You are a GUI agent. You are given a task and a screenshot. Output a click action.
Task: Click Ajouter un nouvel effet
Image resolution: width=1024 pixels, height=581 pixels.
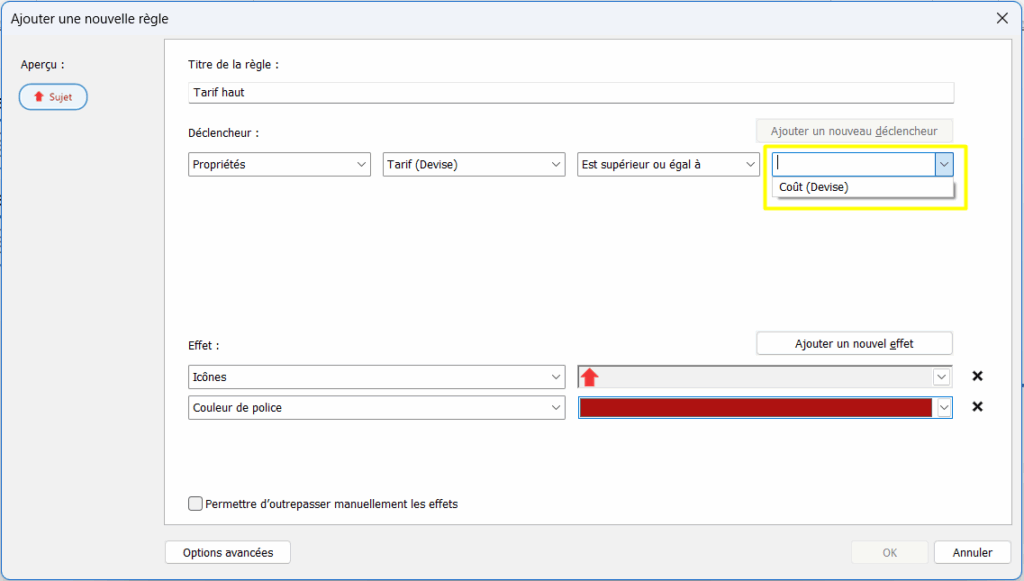(854, 344)
